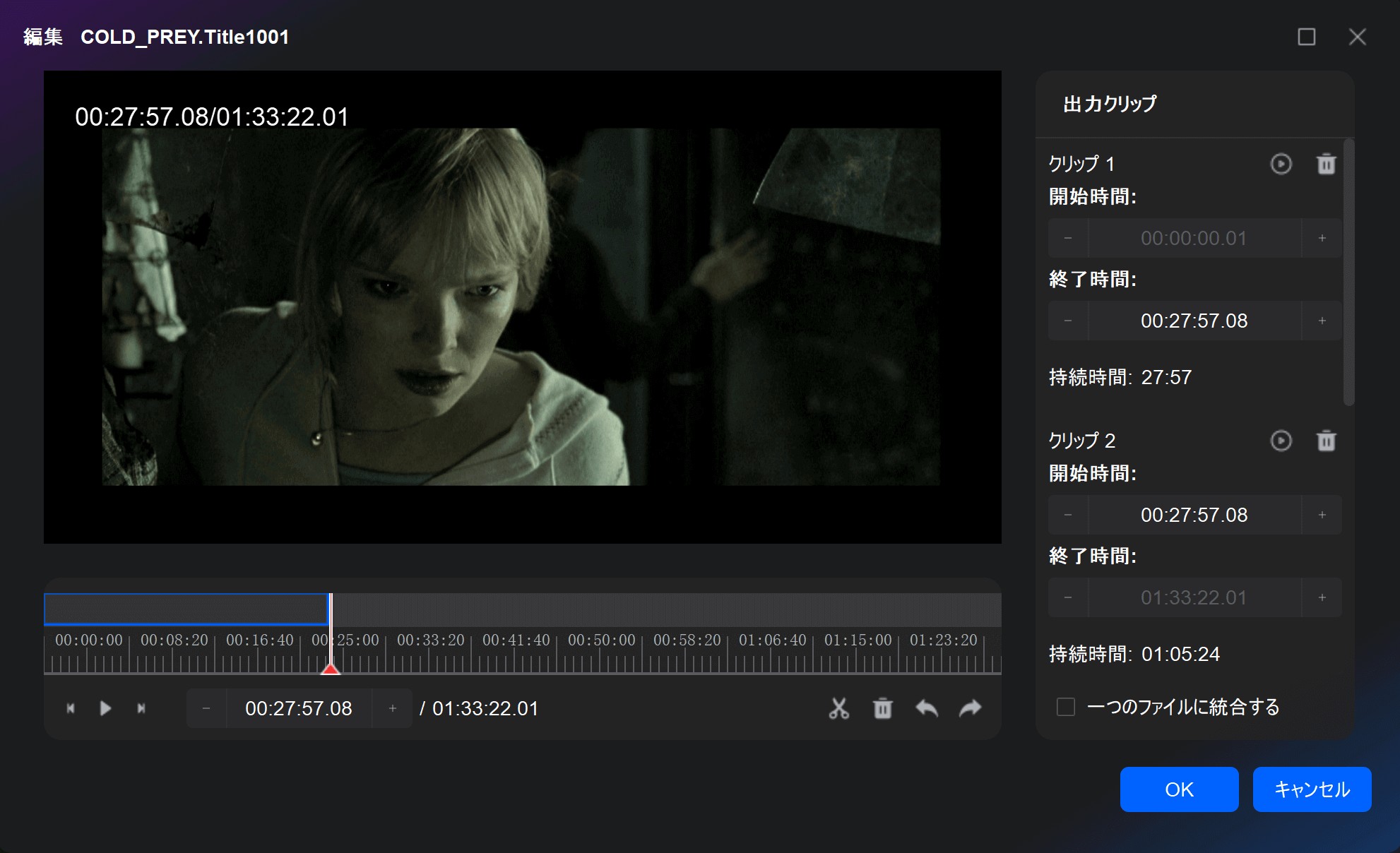Preview クリップ 2 with its play icon

1281,441
